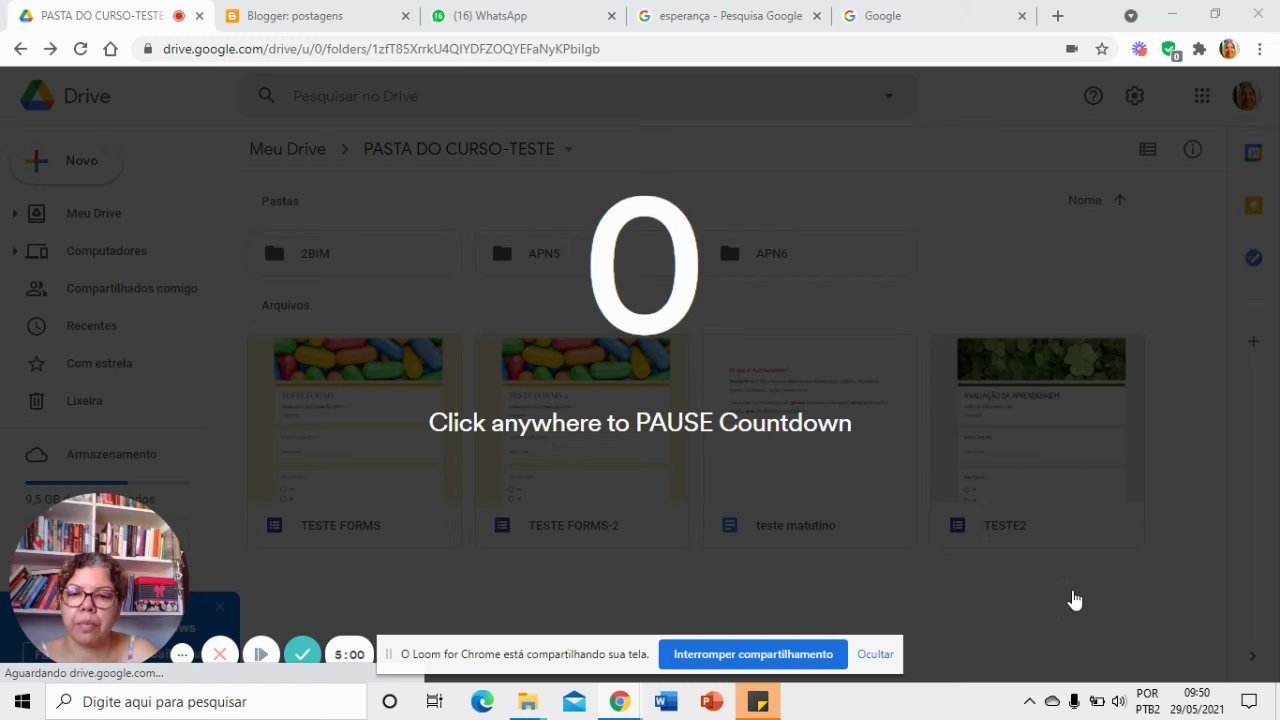This screenshot has width=1280, height=720.
Task: Open the APN5 folder
Action: coord(582,254)
